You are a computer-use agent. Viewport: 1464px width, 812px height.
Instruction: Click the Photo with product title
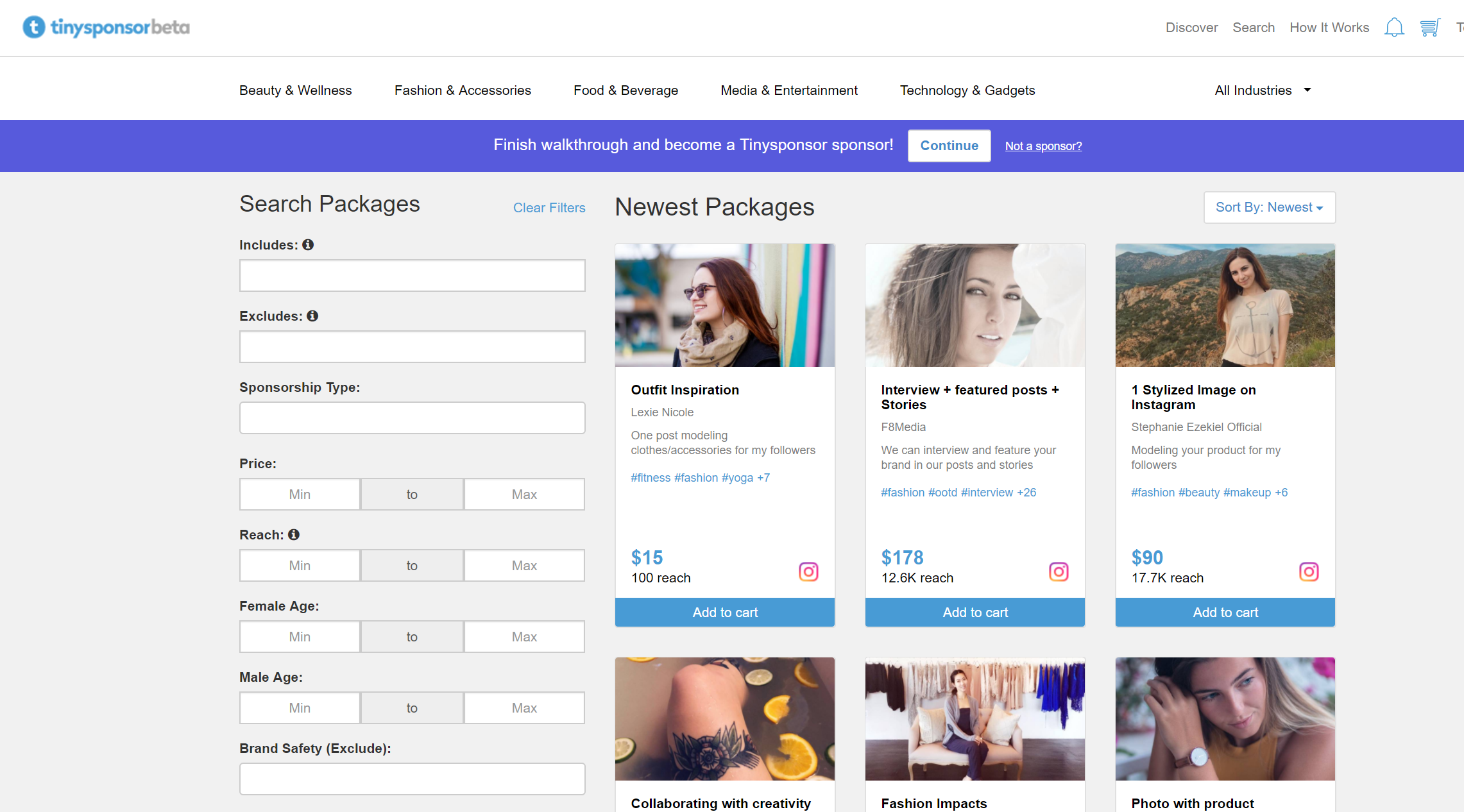pos(1192,804)
